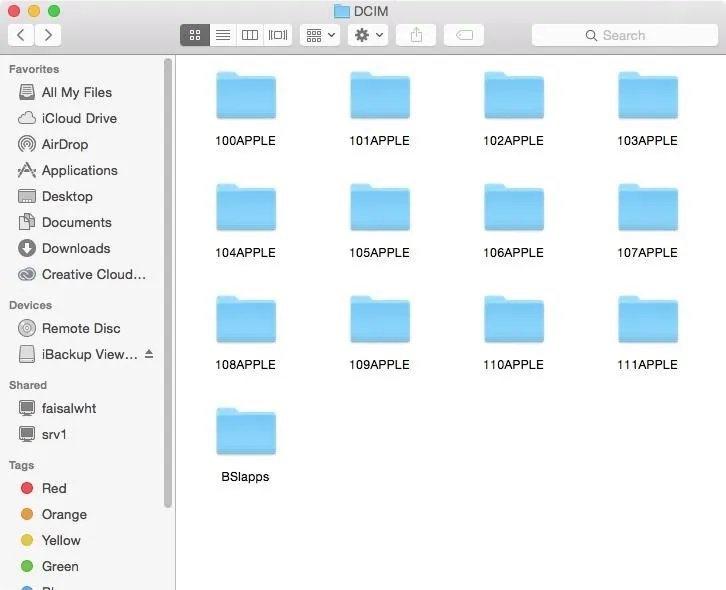Select Creative Cloud Files in sidebar
The image size is (726, 590).
[83, 274]
